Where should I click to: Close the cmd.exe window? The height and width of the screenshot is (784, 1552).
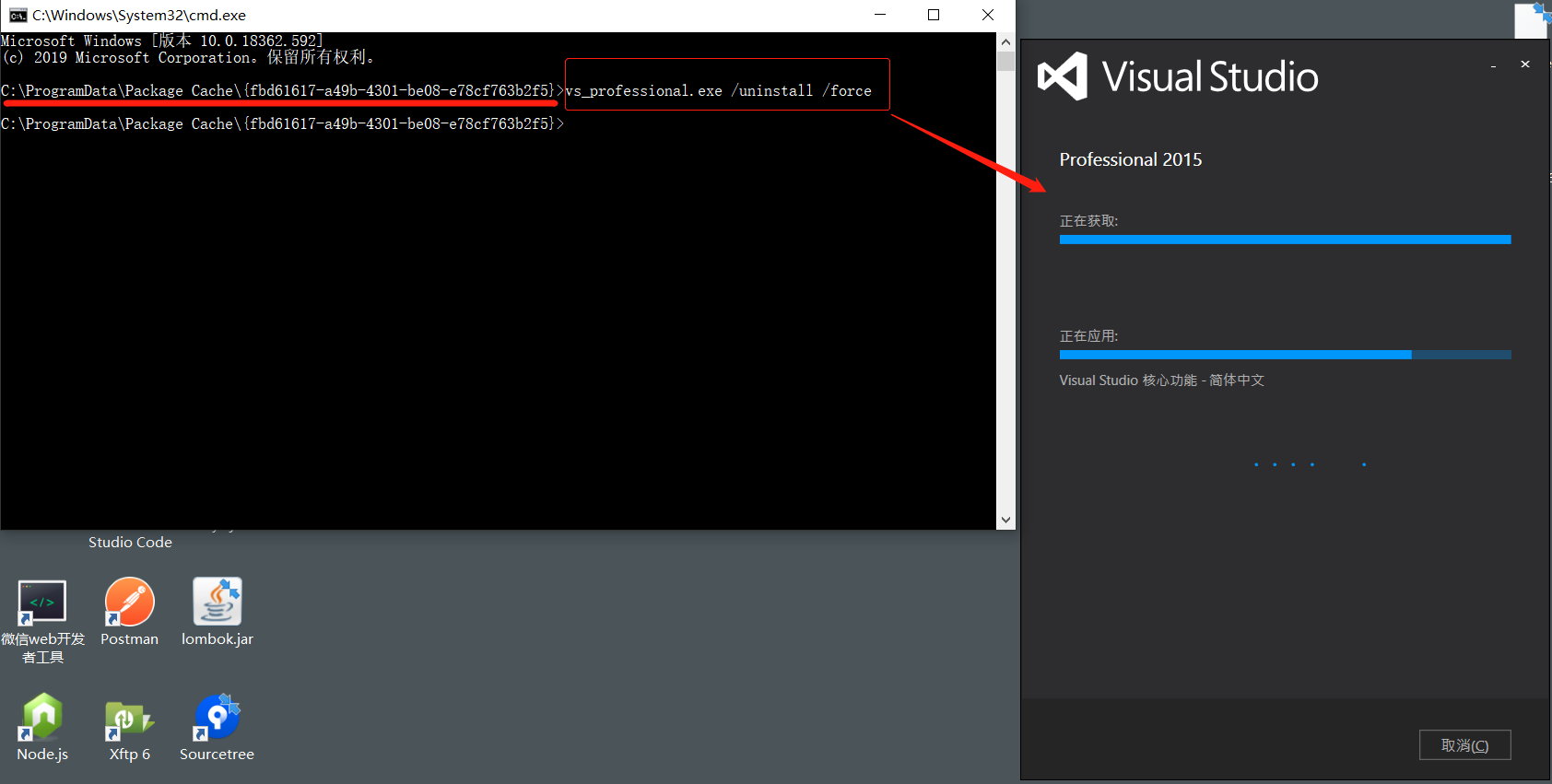click(x=988, y=15)
